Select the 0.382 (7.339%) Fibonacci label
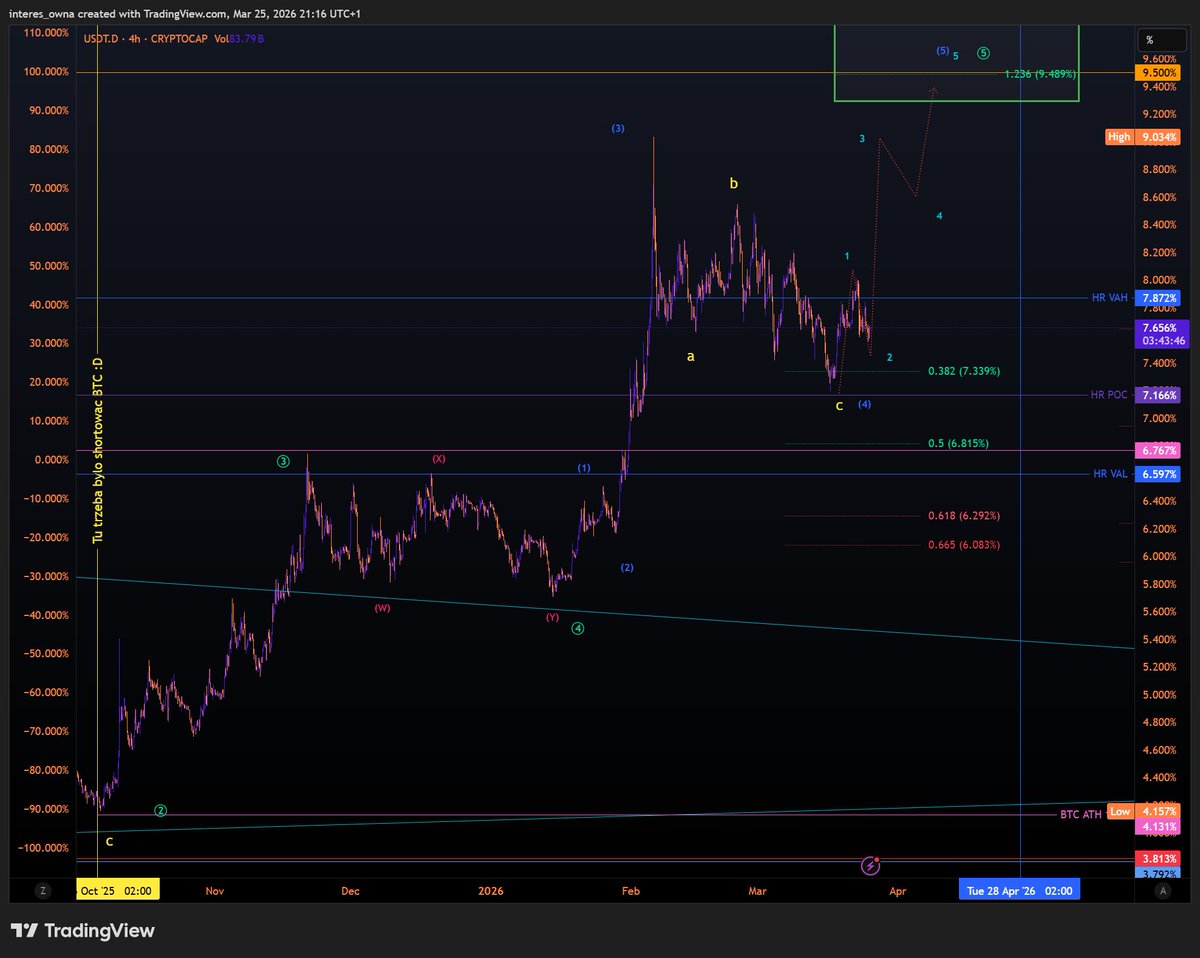The height and width of the screenshot is (958, 1200). tap(964, 371)
